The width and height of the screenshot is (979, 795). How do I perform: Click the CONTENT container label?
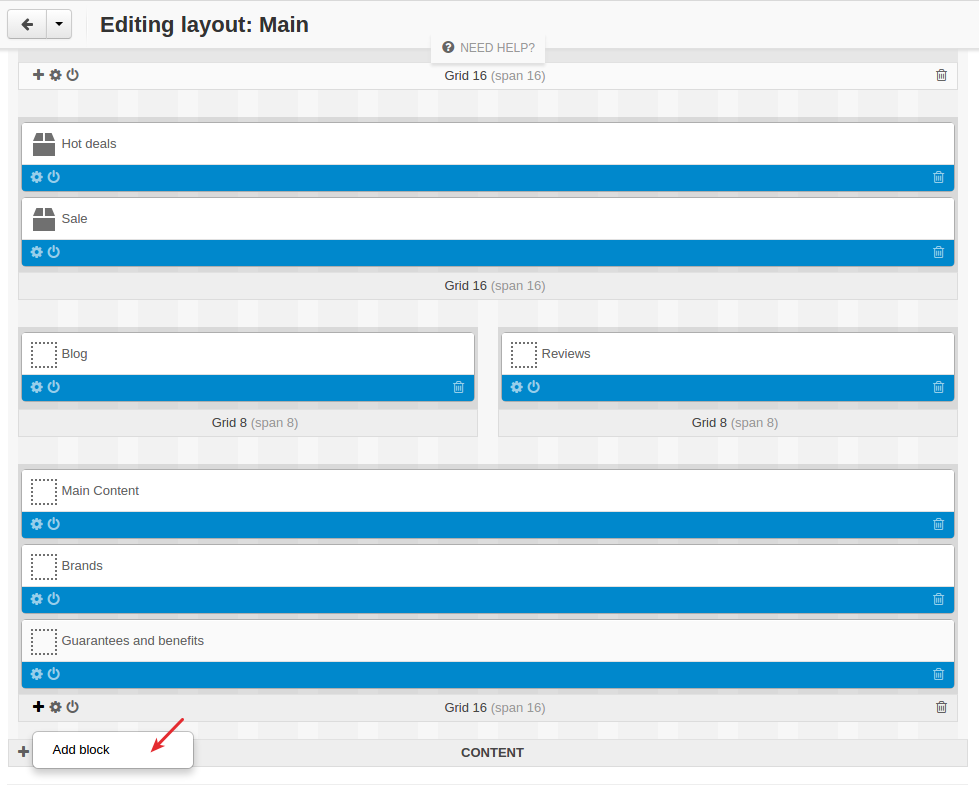tap(492, 753)
